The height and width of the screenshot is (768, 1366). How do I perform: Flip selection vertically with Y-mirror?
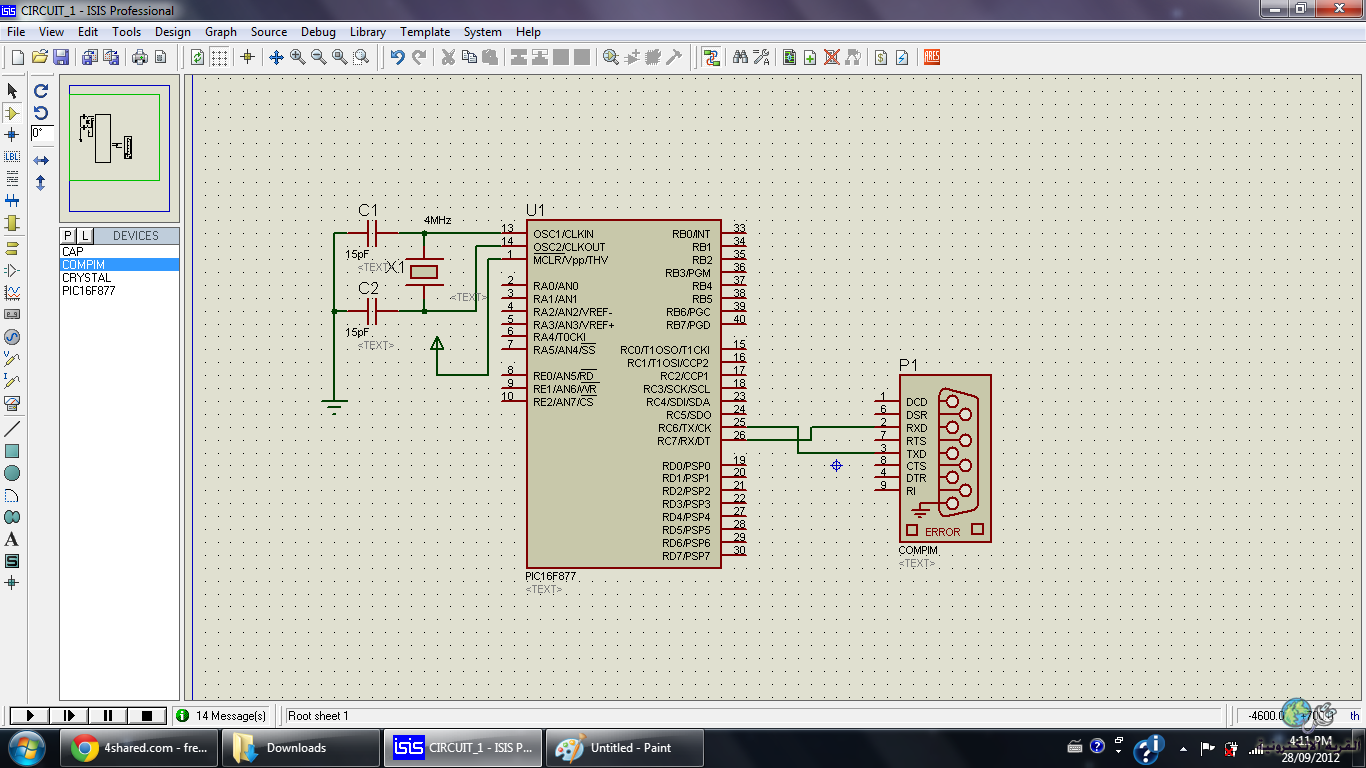tap(41, 183)
